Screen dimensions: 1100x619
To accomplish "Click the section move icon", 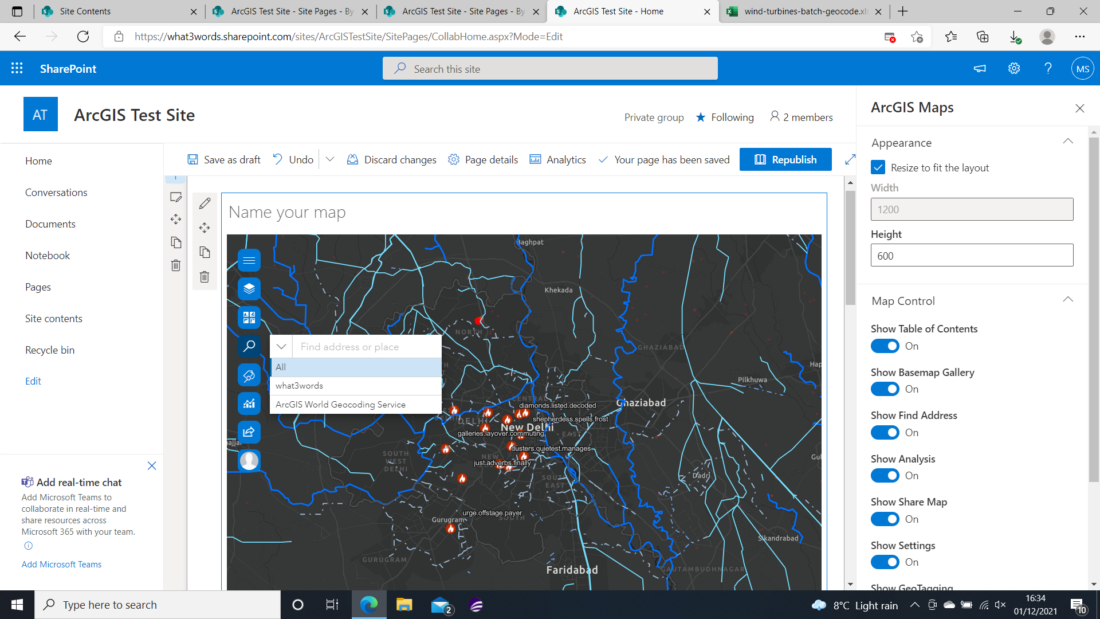I will point(176,220).
